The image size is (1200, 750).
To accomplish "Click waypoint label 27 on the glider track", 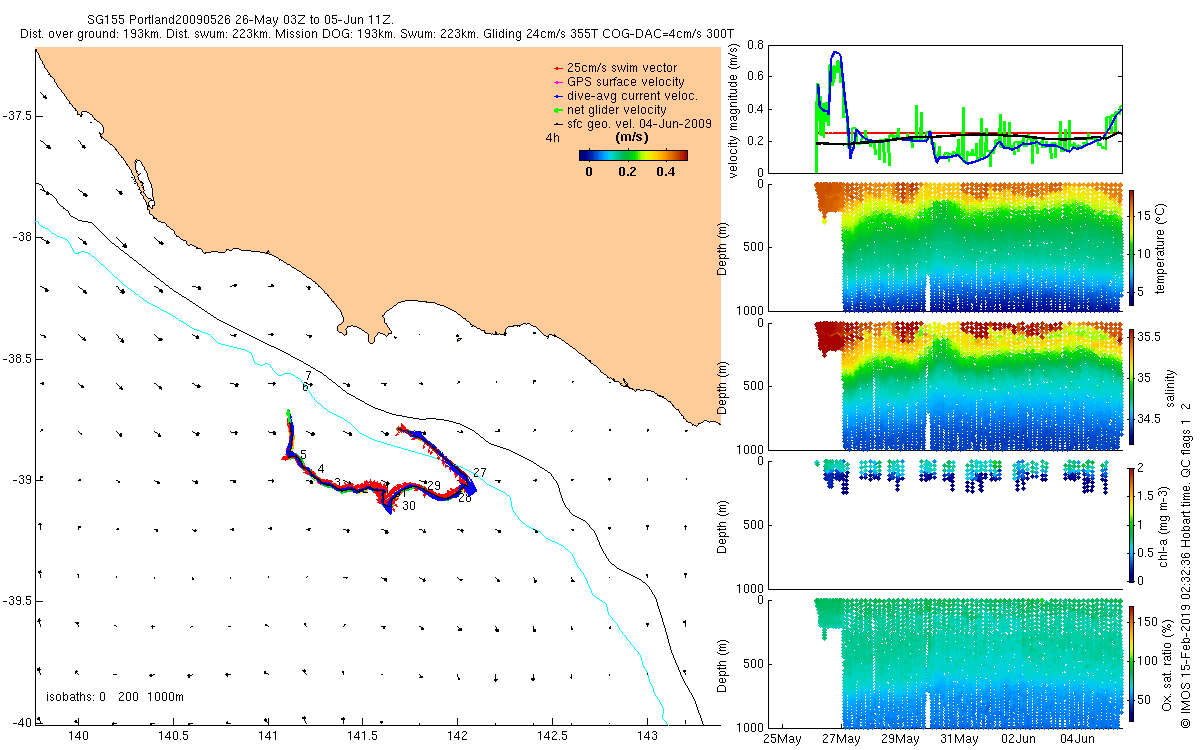I will [x=480, y=472].
